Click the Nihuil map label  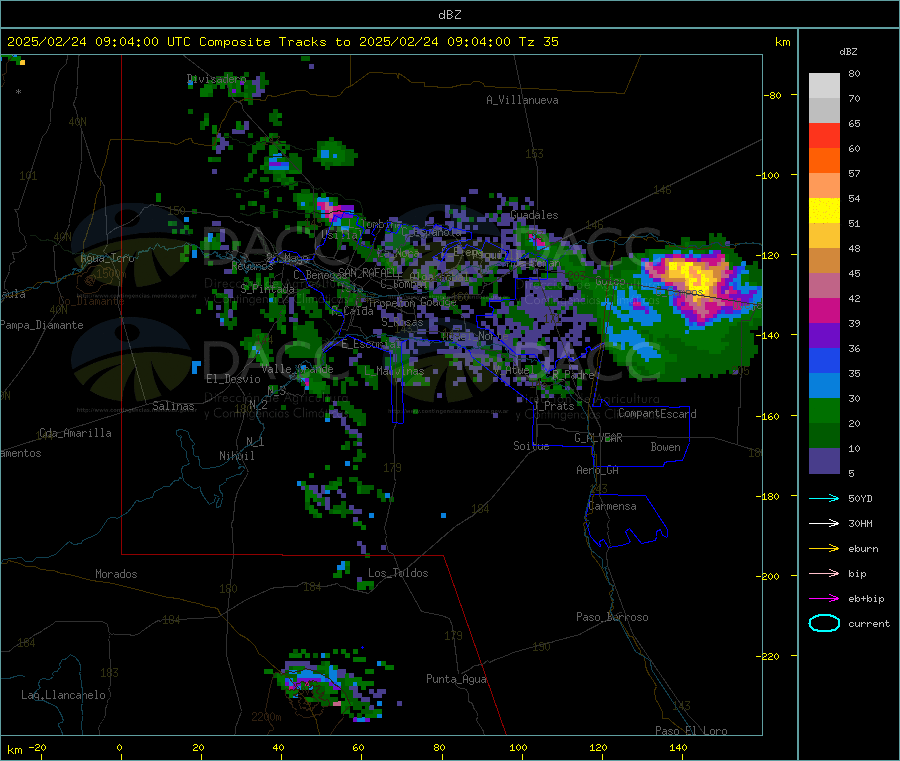pyautogui.click(x=236, y=456)
